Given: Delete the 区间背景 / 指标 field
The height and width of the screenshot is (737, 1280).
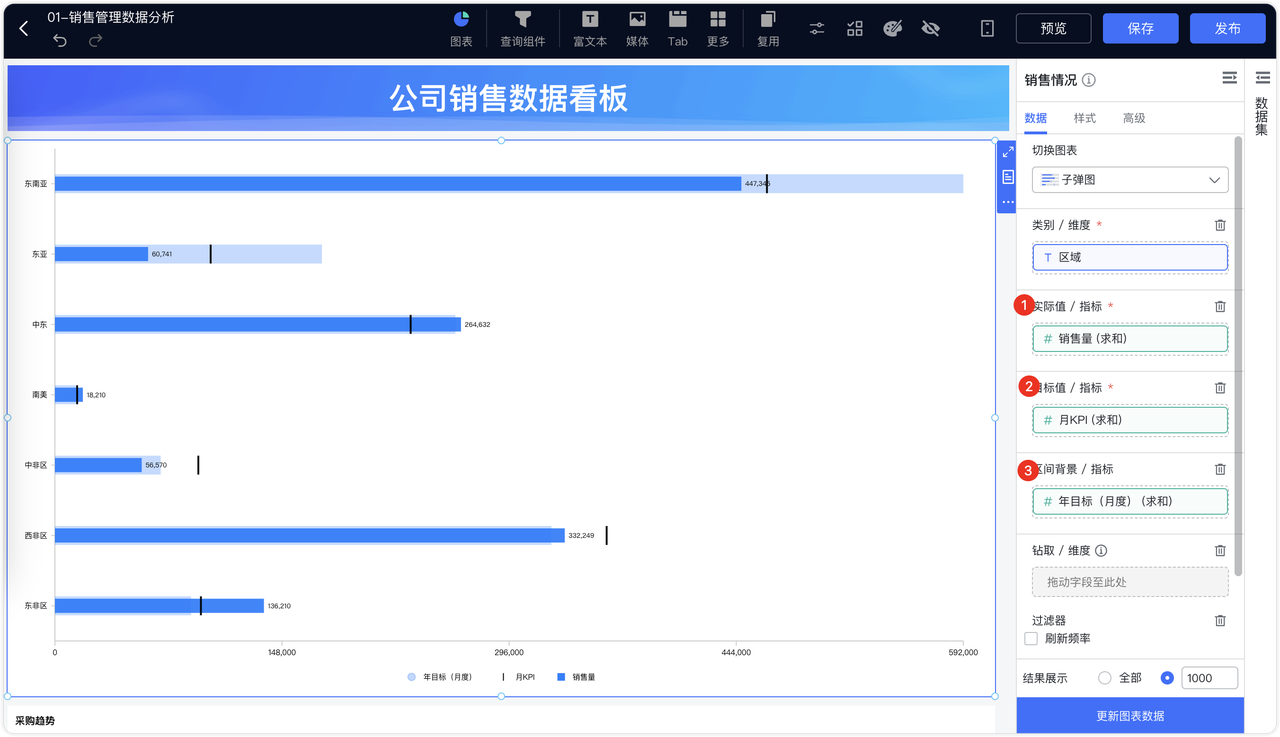Looking at the screenshot, I should [x=1220, y=469].
